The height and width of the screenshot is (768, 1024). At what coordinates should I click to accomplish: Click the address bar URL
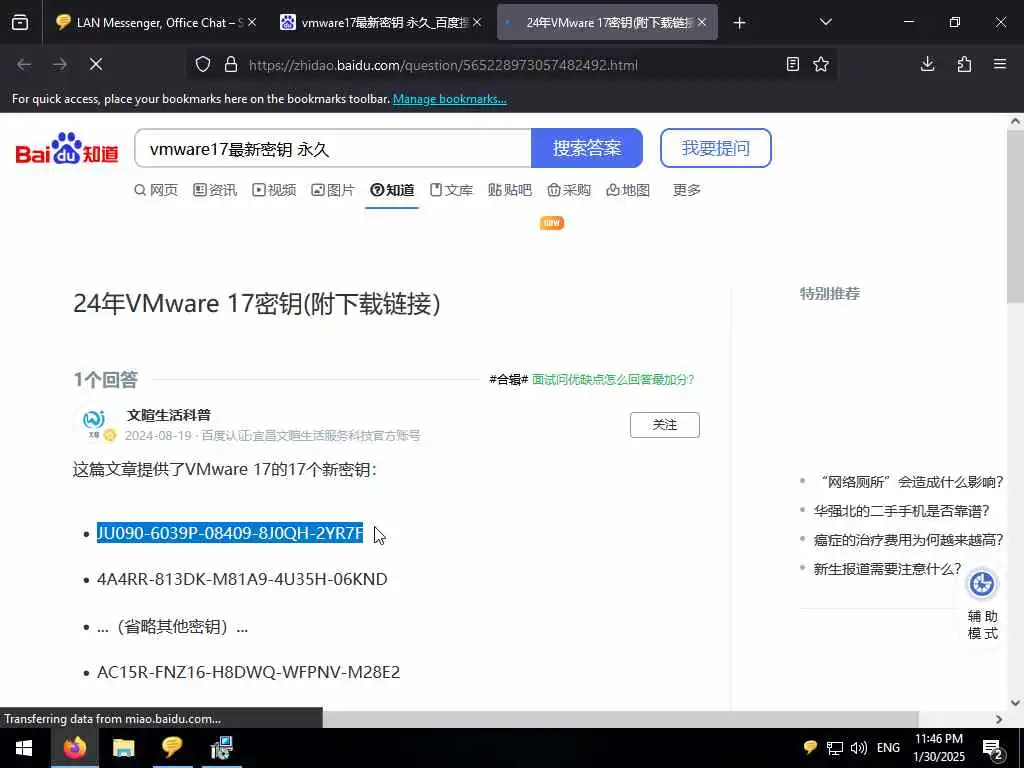click(443, 65)
